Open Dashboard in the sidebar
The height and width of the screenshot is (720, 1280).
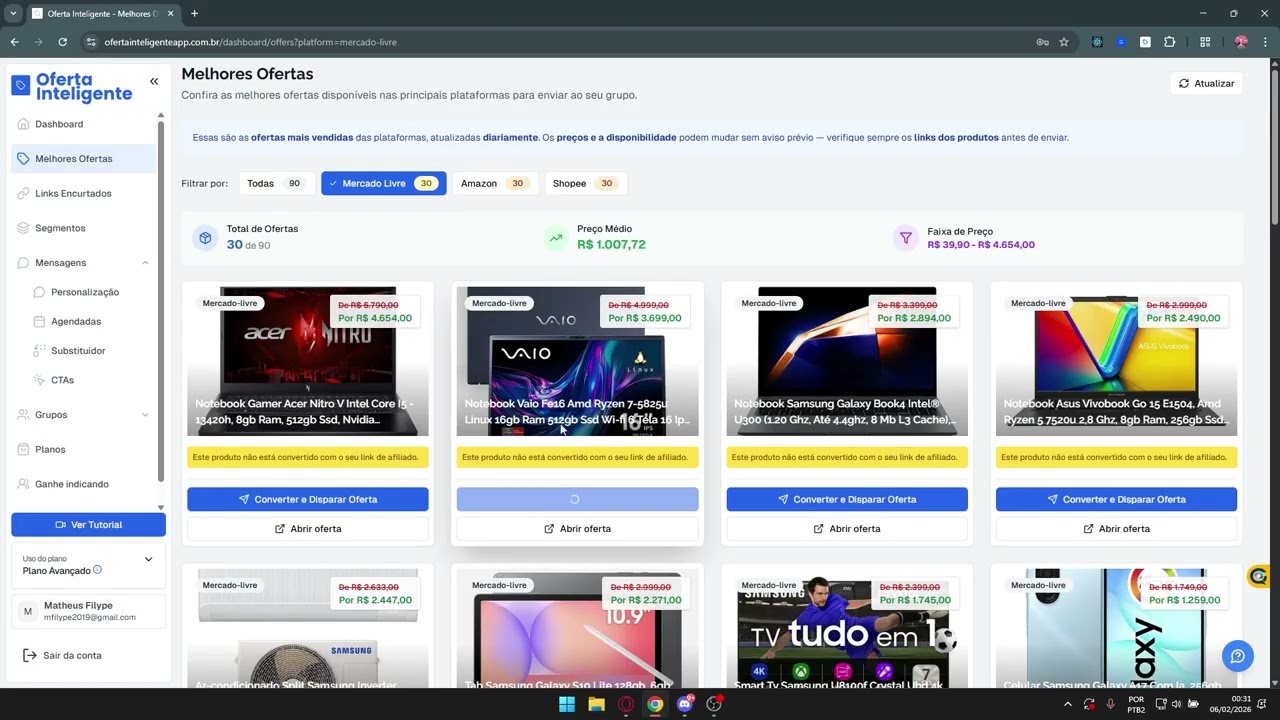pos(84,124)
